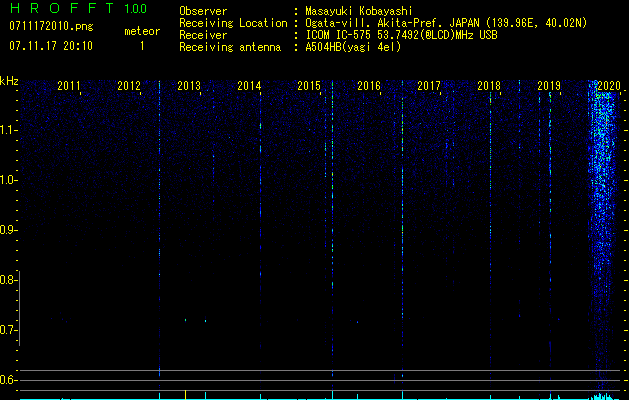Click the 0.9 kHz axis label
This screenshot has height=400, width=629.
tap(8, 230)
